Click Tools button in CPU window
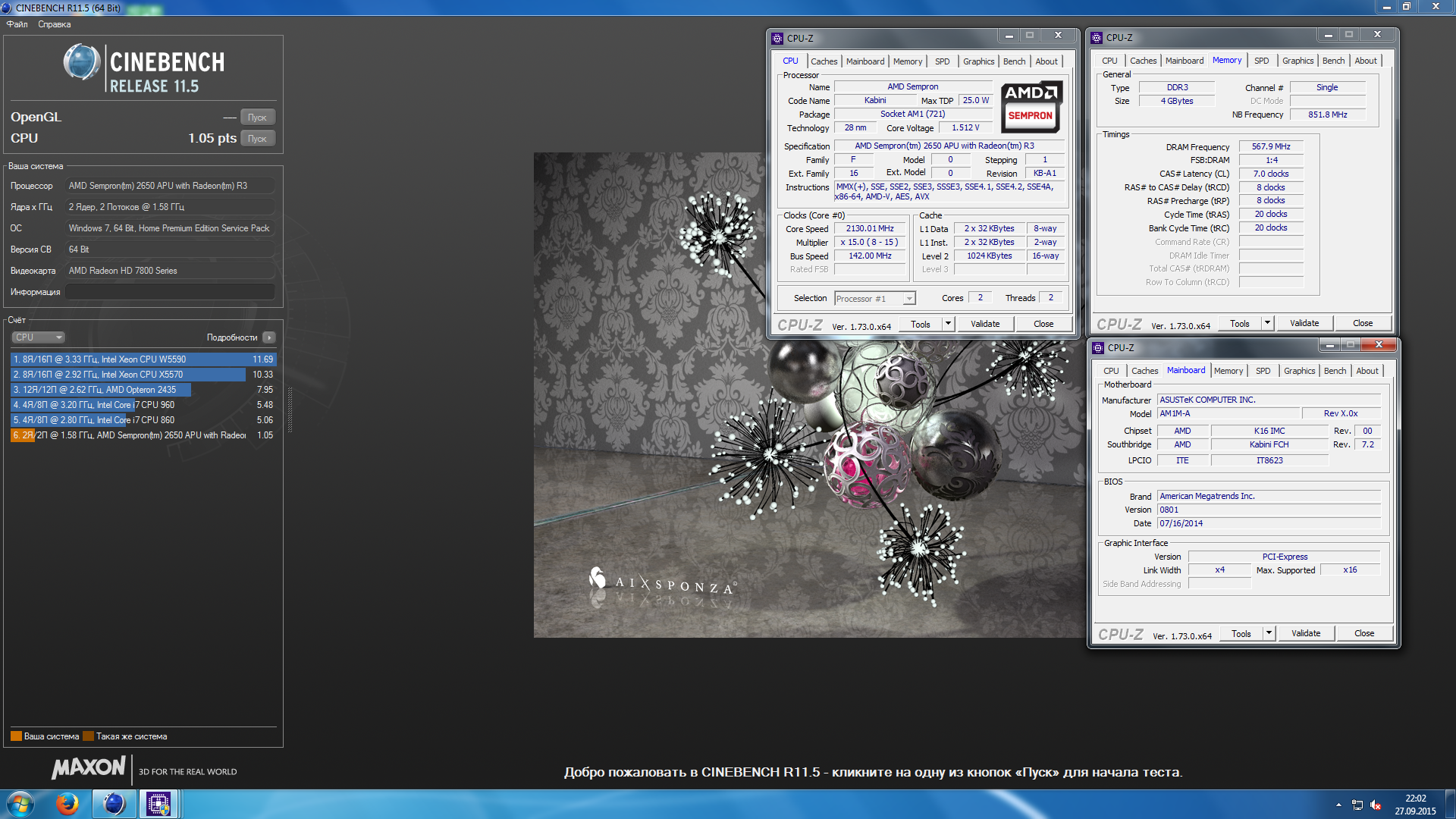This screenshot has height=819, width=1456. [921, 324]
